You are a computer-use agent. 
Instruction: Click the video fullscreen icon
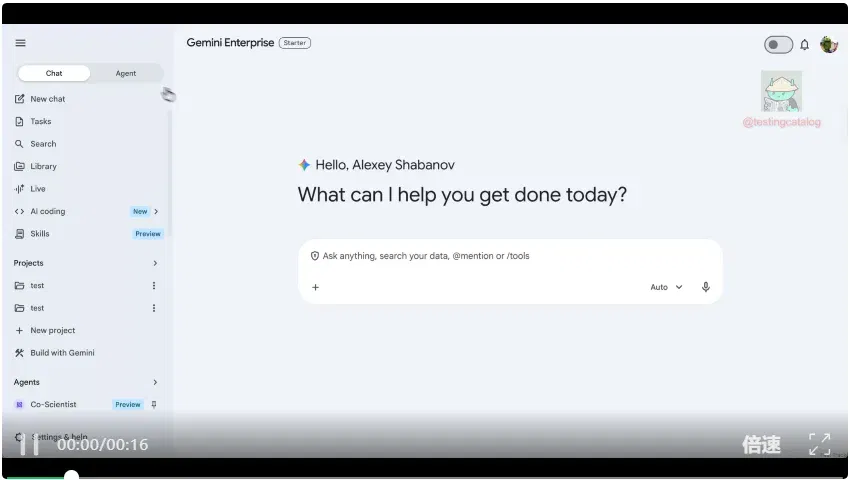pyautogui.click(x=820, y=444)
